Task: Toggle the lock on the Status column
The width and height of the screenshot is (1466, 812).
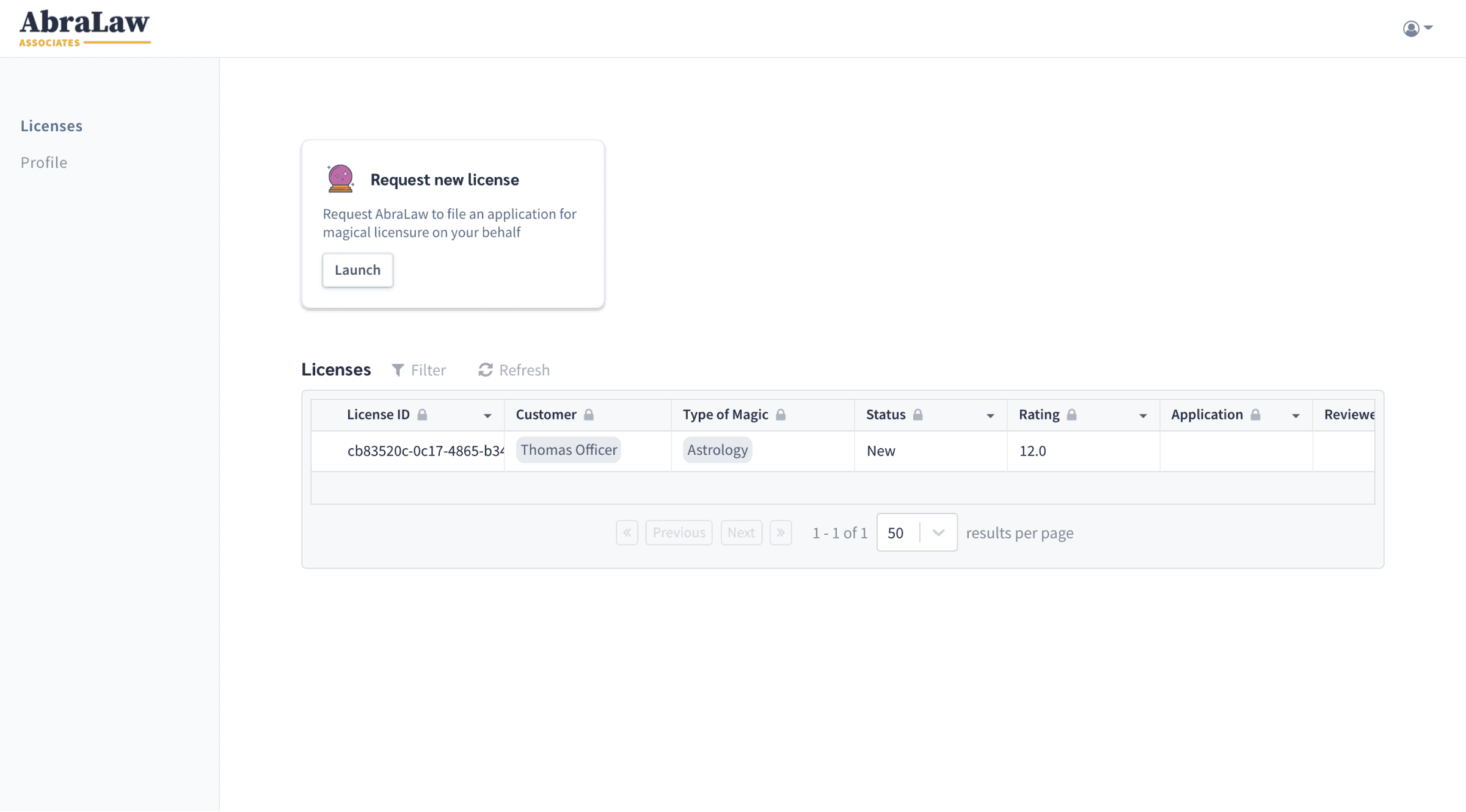Action: tap(918, 414)
